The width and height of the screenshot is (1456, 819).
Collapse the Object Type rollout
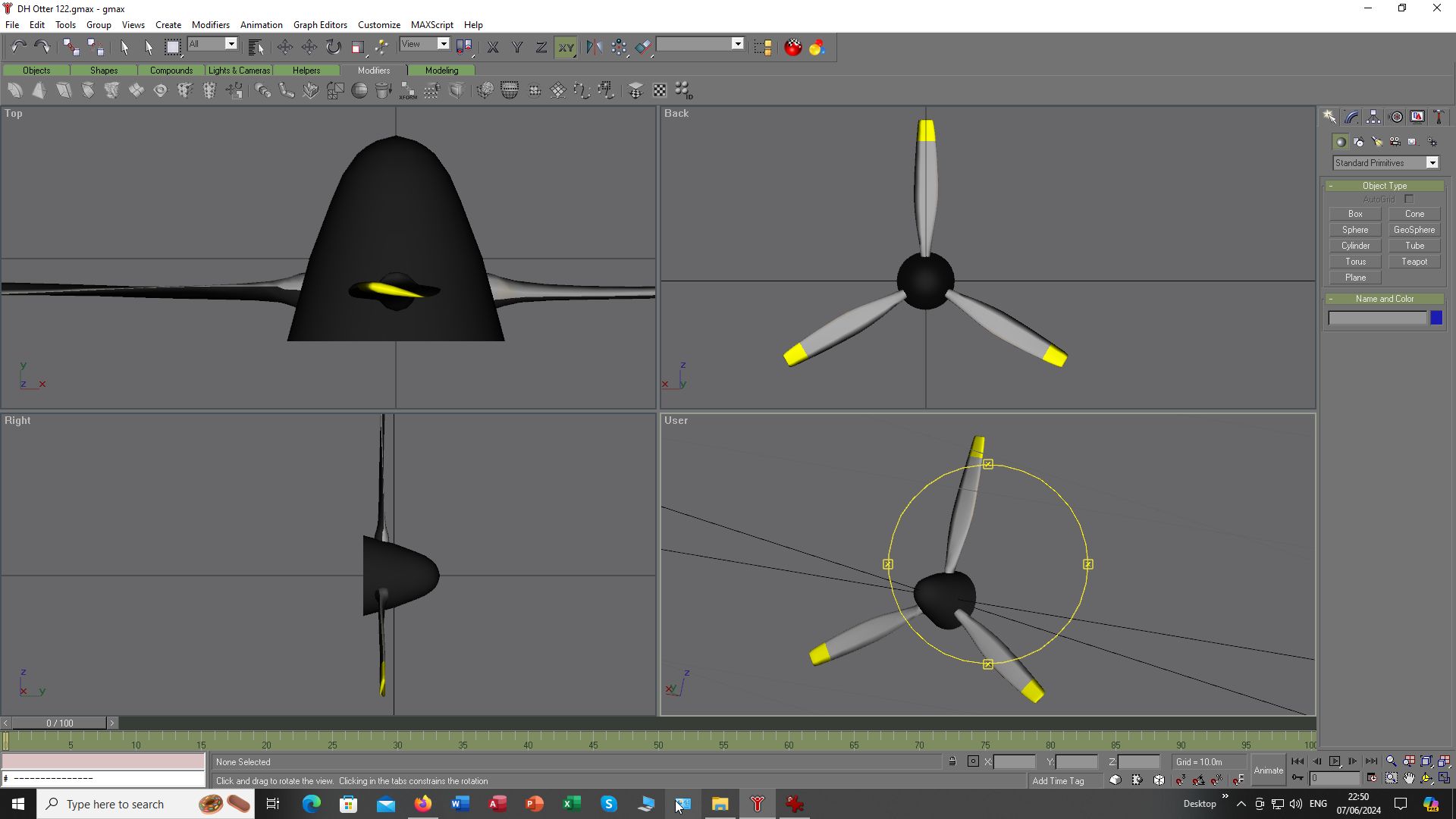click(1384, 186)
